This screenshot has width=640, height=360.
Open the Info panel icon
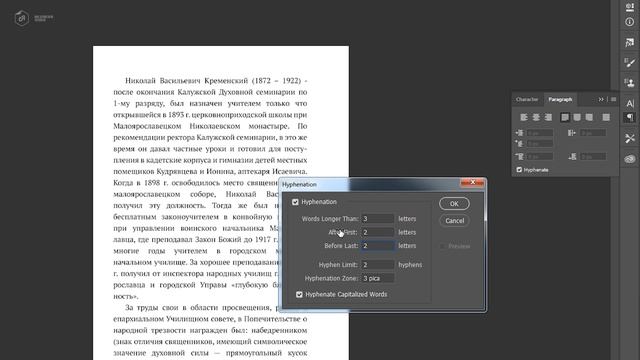tap(630, 22)
